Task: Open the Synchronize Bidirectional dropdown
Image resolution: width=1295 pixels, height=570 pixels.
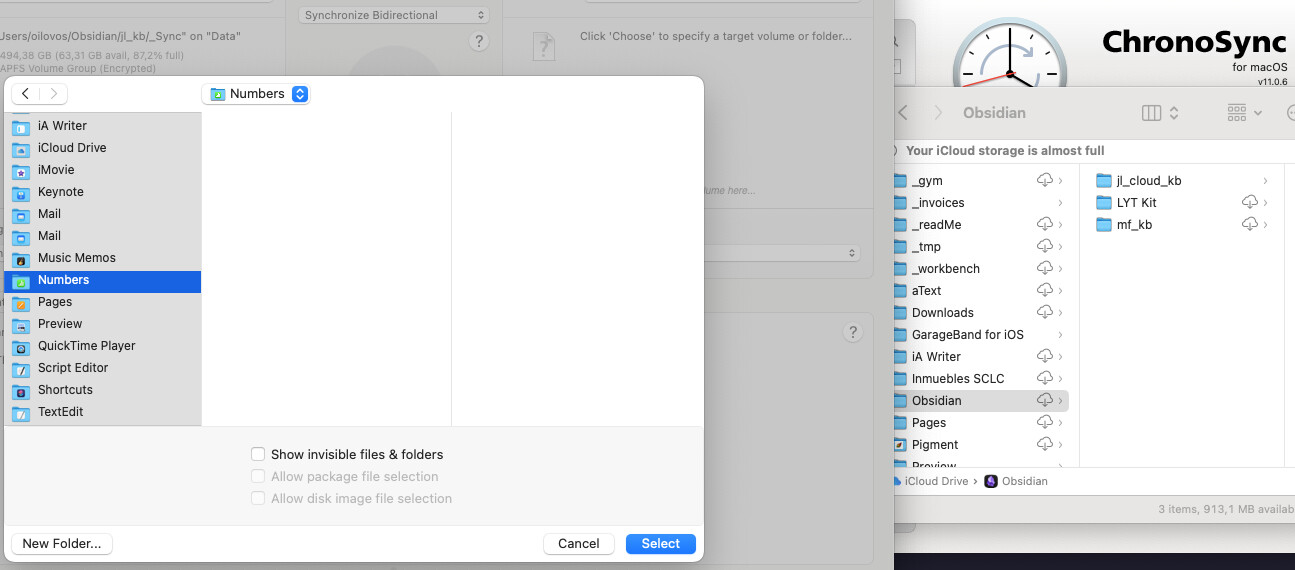Action: pos(394,15)
